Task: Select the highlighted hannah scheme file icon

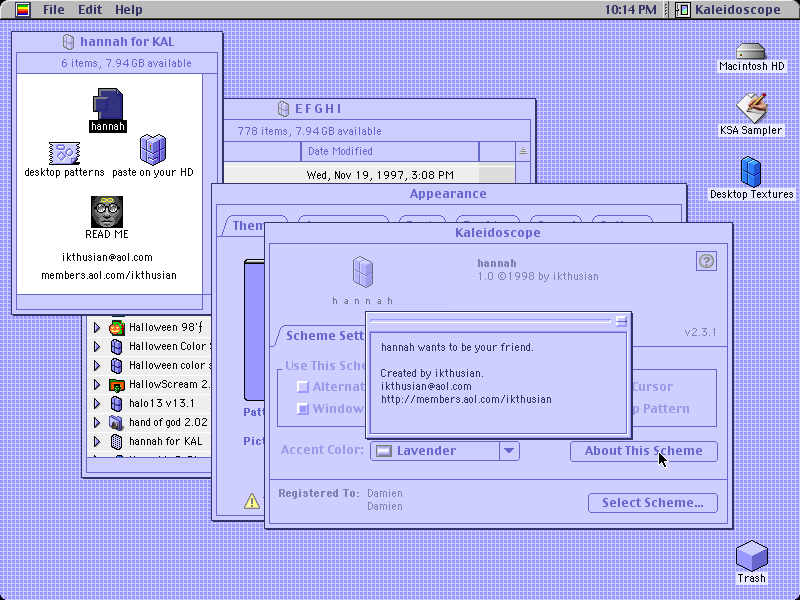Action: [108, 104]
